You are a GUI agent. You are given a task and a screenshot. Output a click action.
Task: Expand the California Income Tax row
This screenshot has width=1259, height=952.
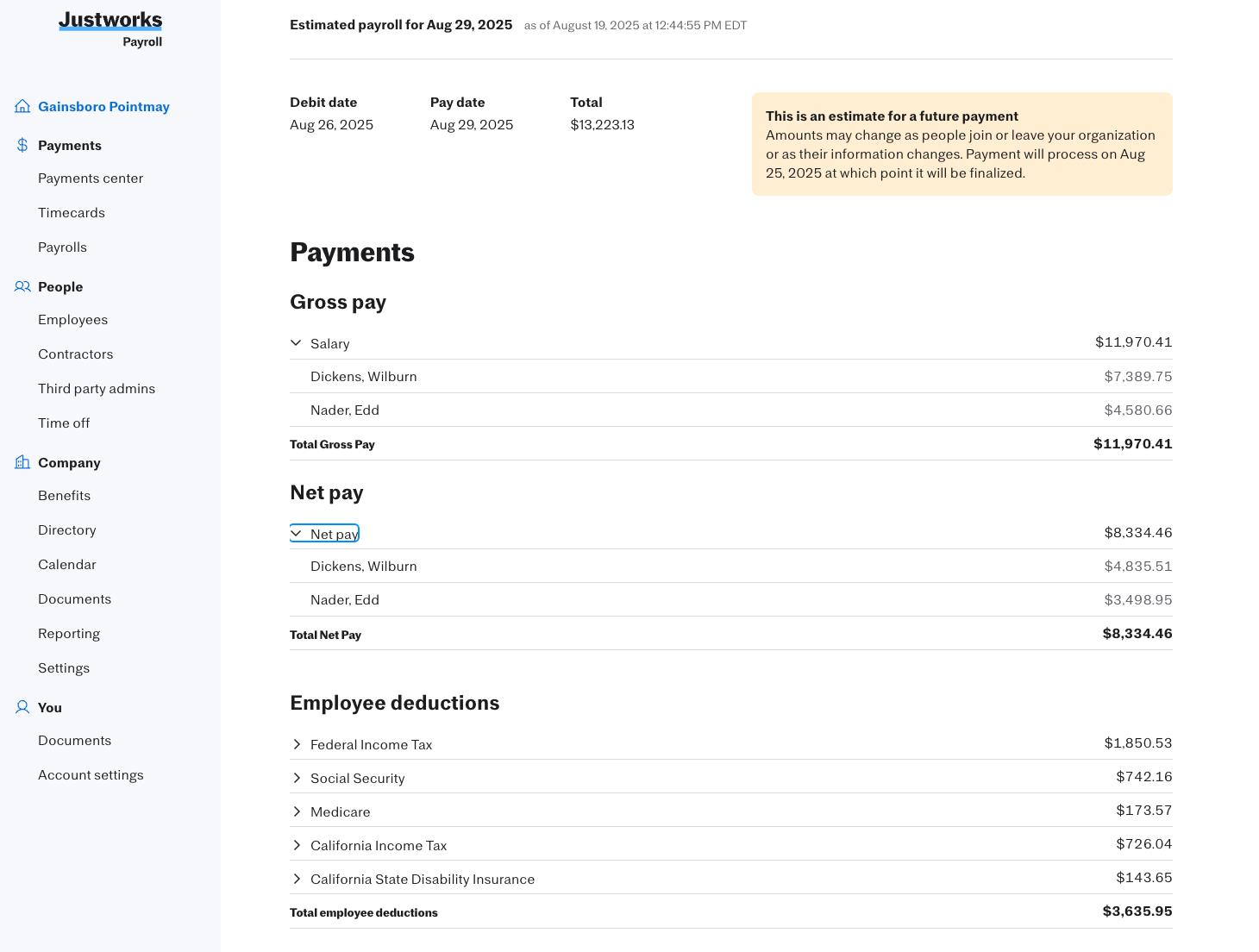pos(297,845)
